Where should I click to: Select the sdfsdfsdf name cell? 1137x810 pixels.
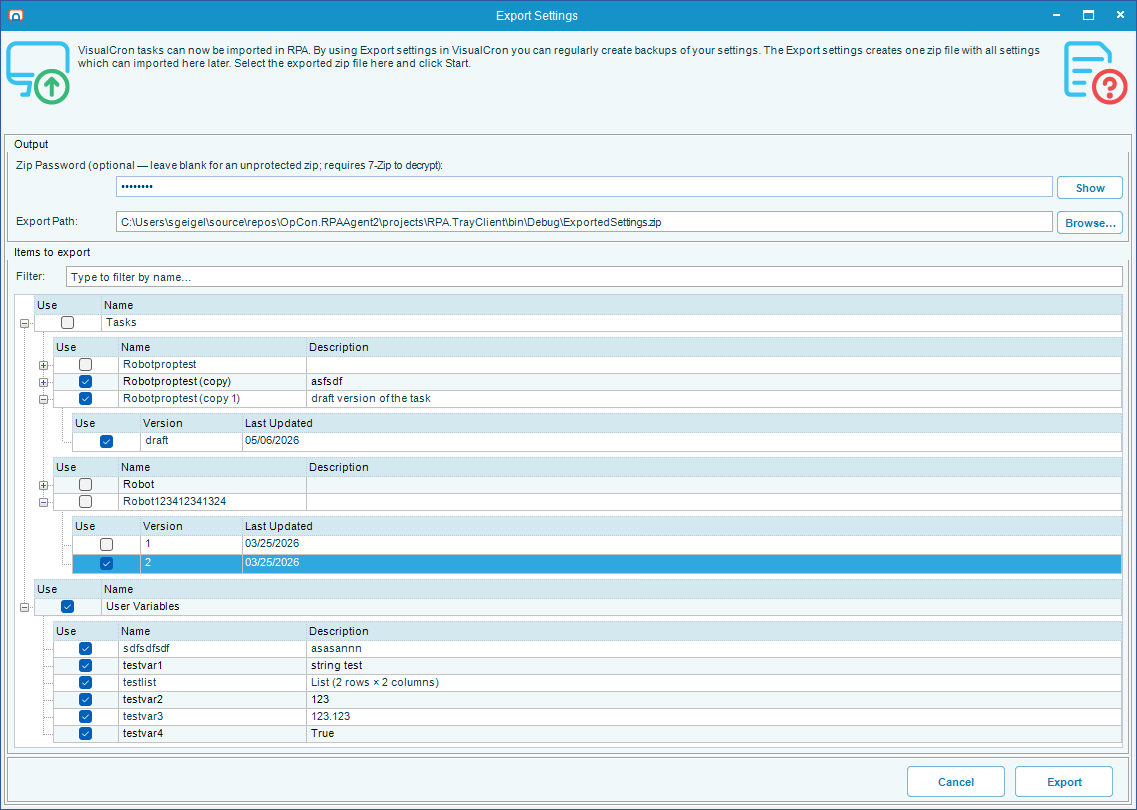212,648
